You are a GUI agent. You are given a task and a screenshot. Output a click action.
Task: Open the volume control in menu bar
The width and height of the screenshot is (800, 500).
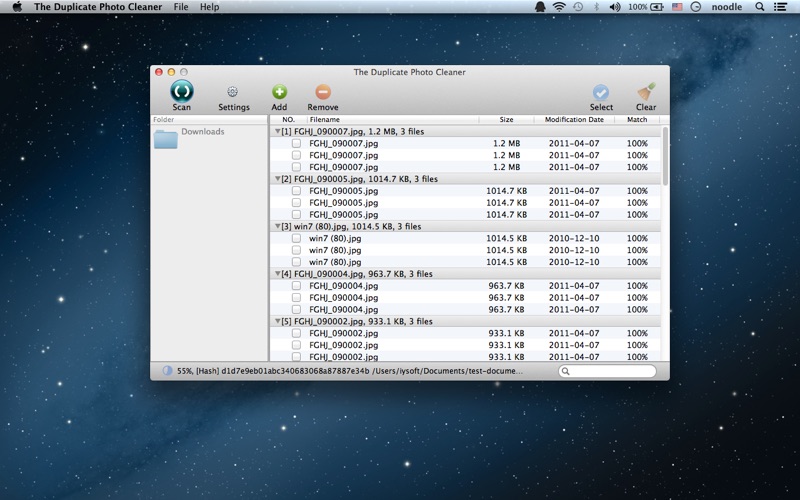tap(614, 7)
